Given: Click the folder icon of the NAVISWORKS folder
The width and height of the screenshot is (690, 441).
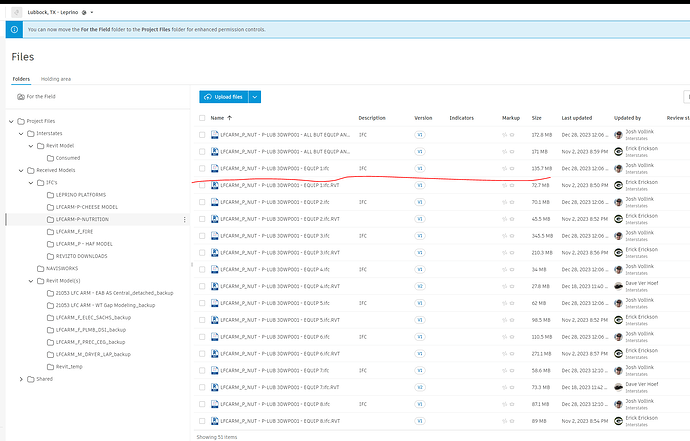Looking at the screenshot, I should point(40,268).
